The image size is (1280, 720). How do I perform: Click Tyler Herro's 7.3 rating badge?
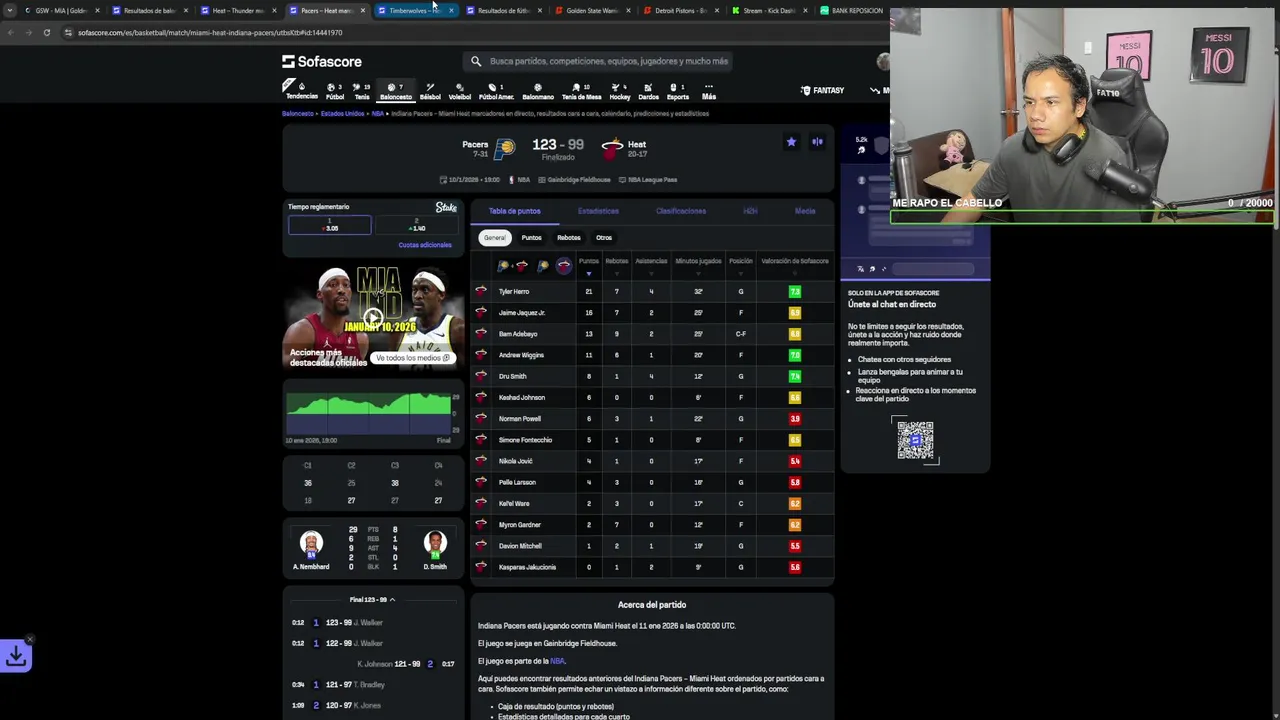click(x=795, y=291)
